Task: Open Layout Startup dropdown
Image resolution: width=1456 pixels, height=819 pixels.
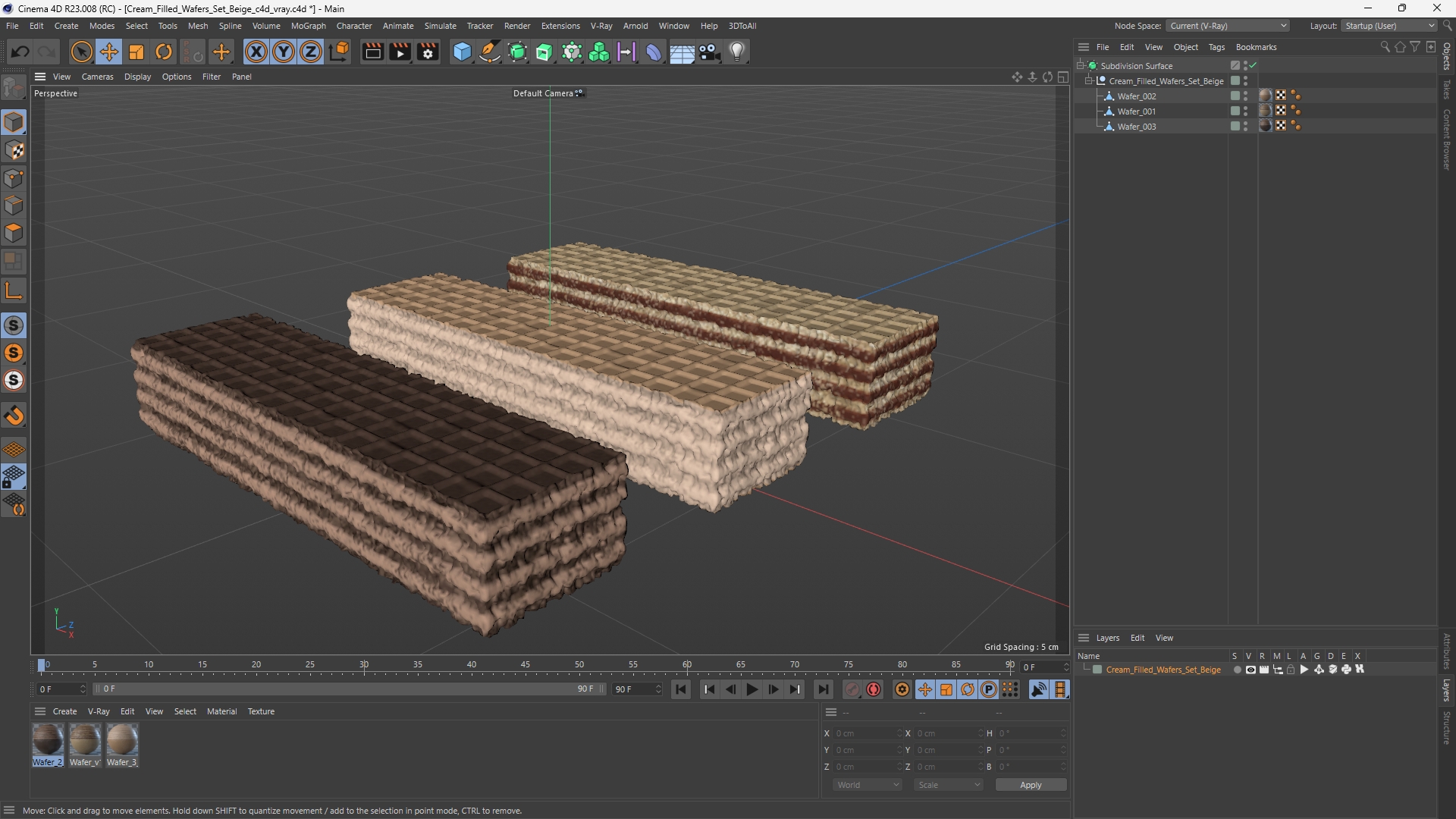Action: tap(1389, 26)
